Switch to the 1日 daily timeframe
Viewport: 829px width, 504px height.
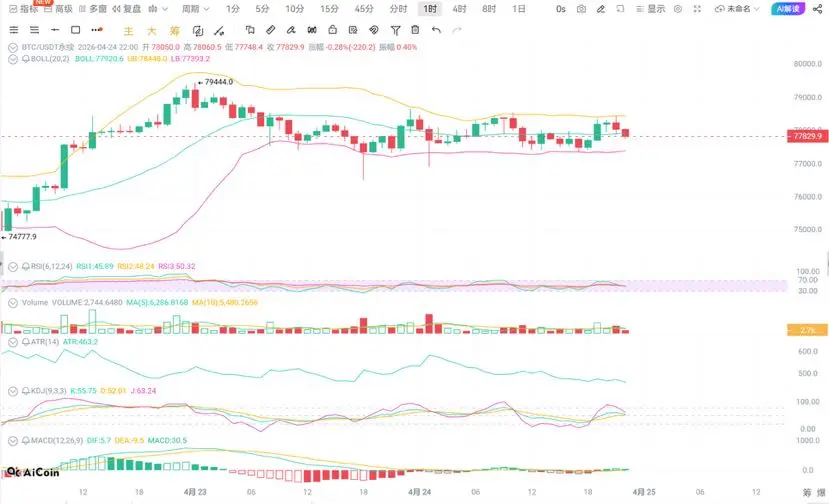[x=519, y=9]
